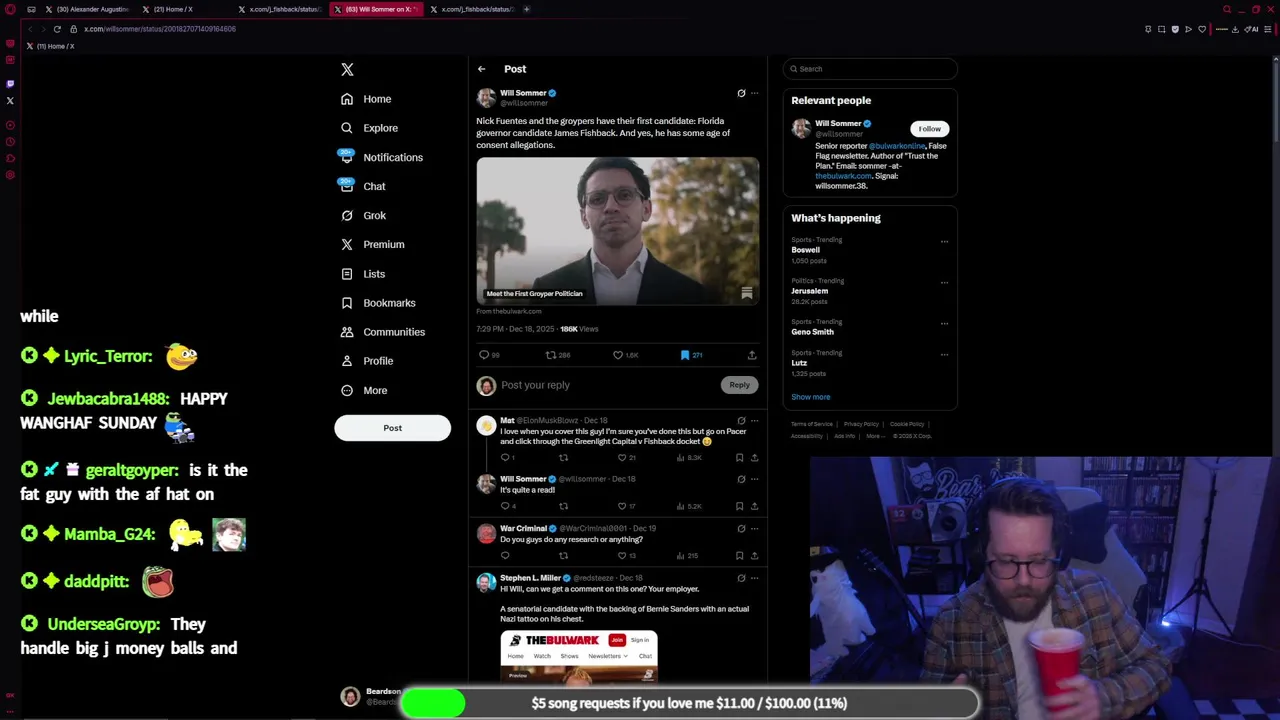Open Stephen L. Miller's profile avatar
Image resolution: width=1280 pixels, height=720 pixels.
pos(486,583)
